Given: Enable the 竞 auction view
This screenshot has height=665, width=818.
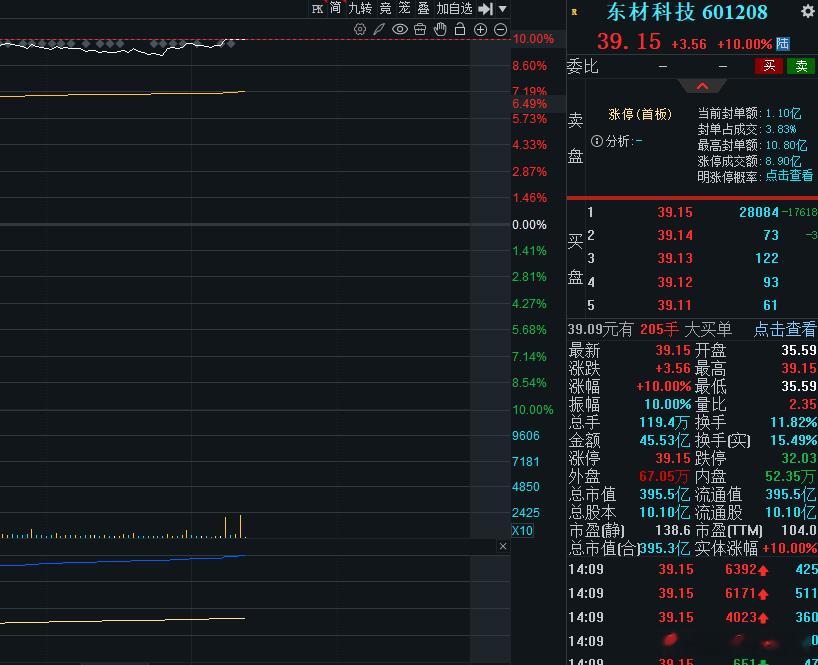Looking at the screenshot, I should (384, 9).
